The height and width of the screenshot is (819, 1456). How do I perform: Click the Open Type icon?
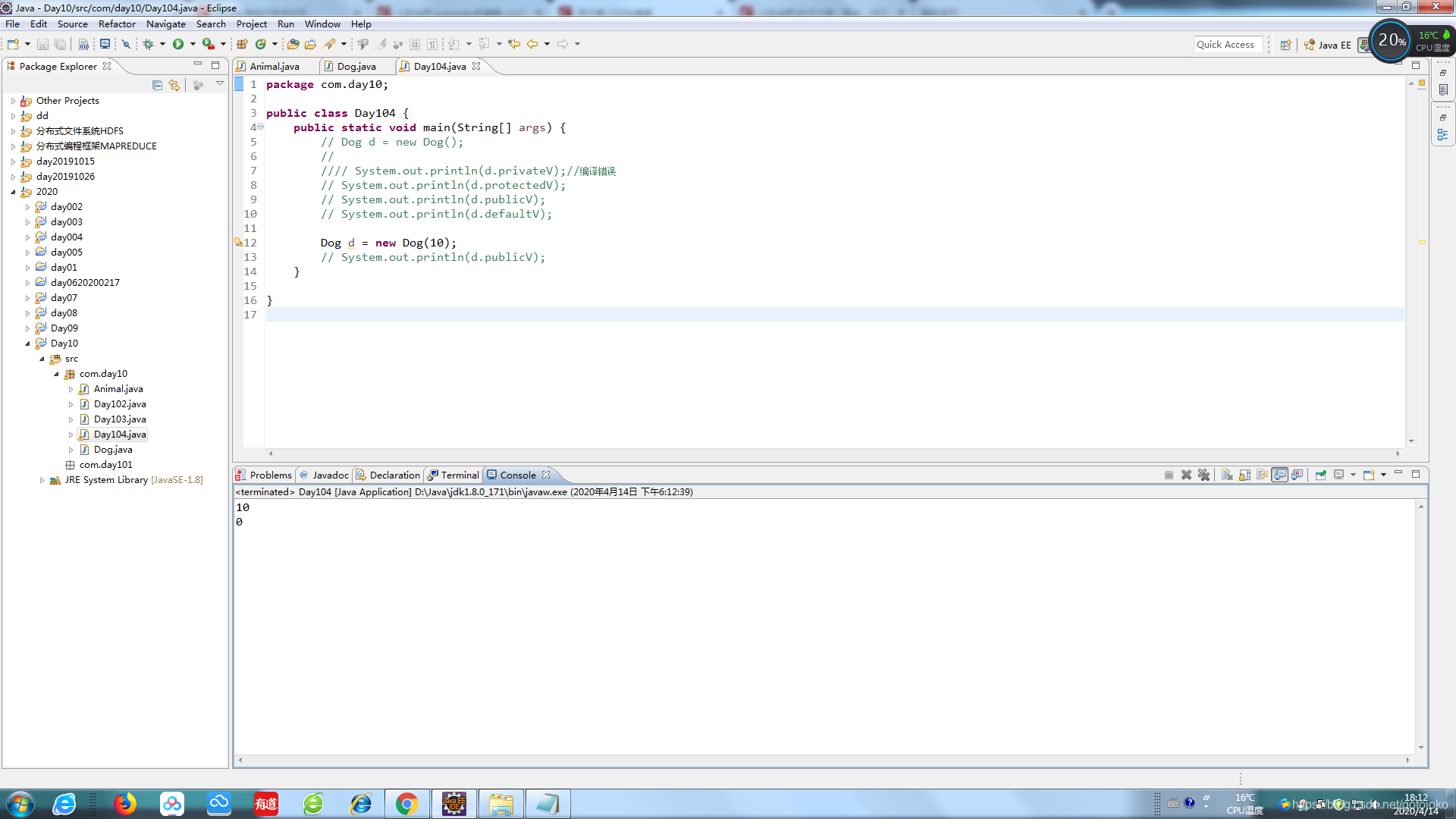(x=293, y=44)
